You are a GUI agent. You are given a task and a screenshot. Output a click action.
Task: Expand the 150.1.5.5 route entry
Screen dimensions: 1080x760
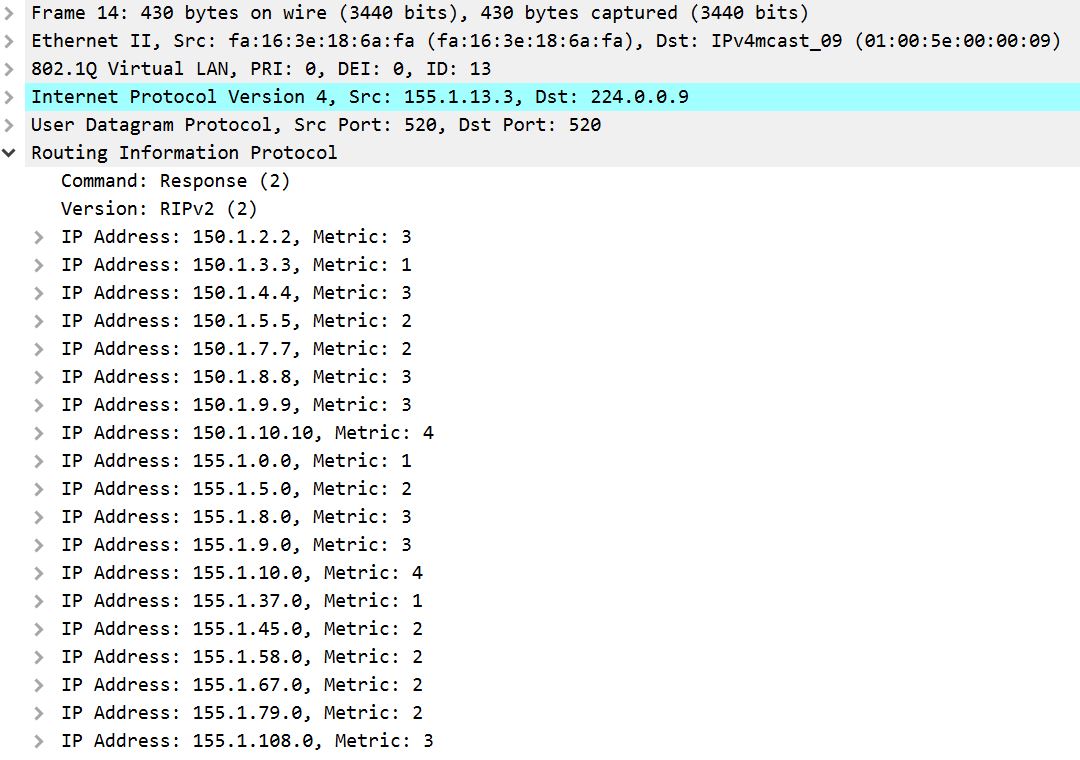tap(40, 321)
